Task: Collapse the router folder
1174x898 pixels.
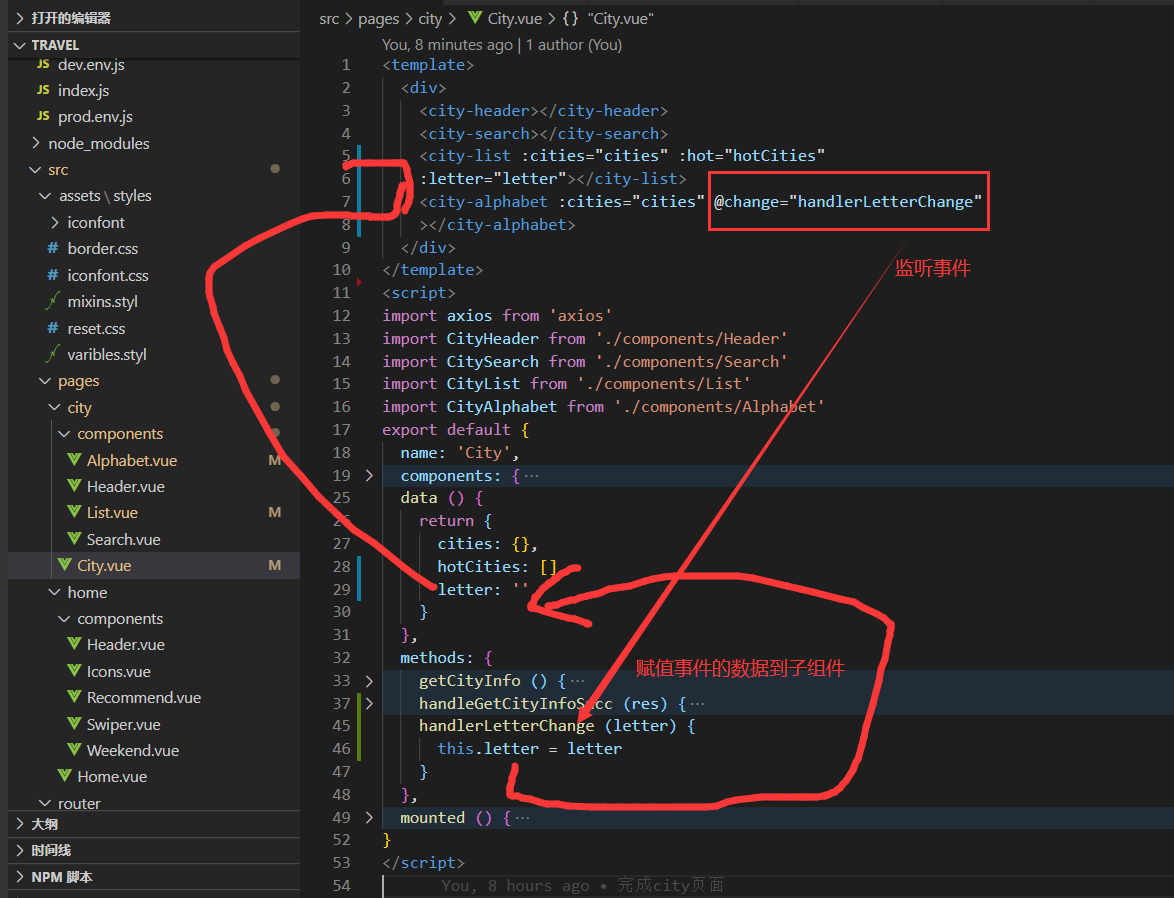Action: point(45,803)
